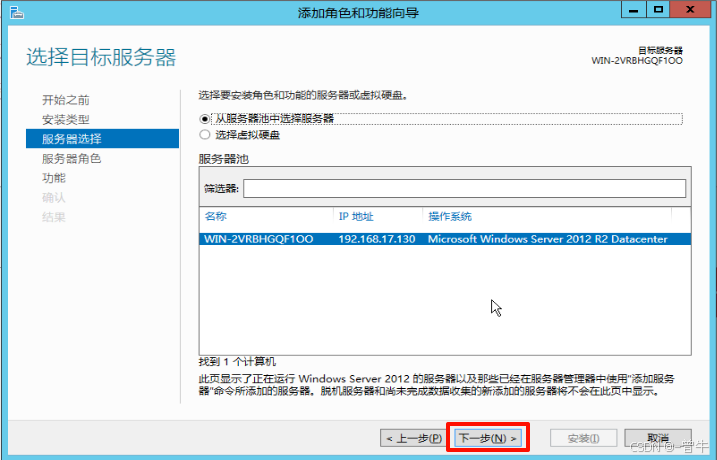Select '从服务器池中选择服务器' radio button
The width and height of the screenshot is (717, 460).
pos(205,119)
